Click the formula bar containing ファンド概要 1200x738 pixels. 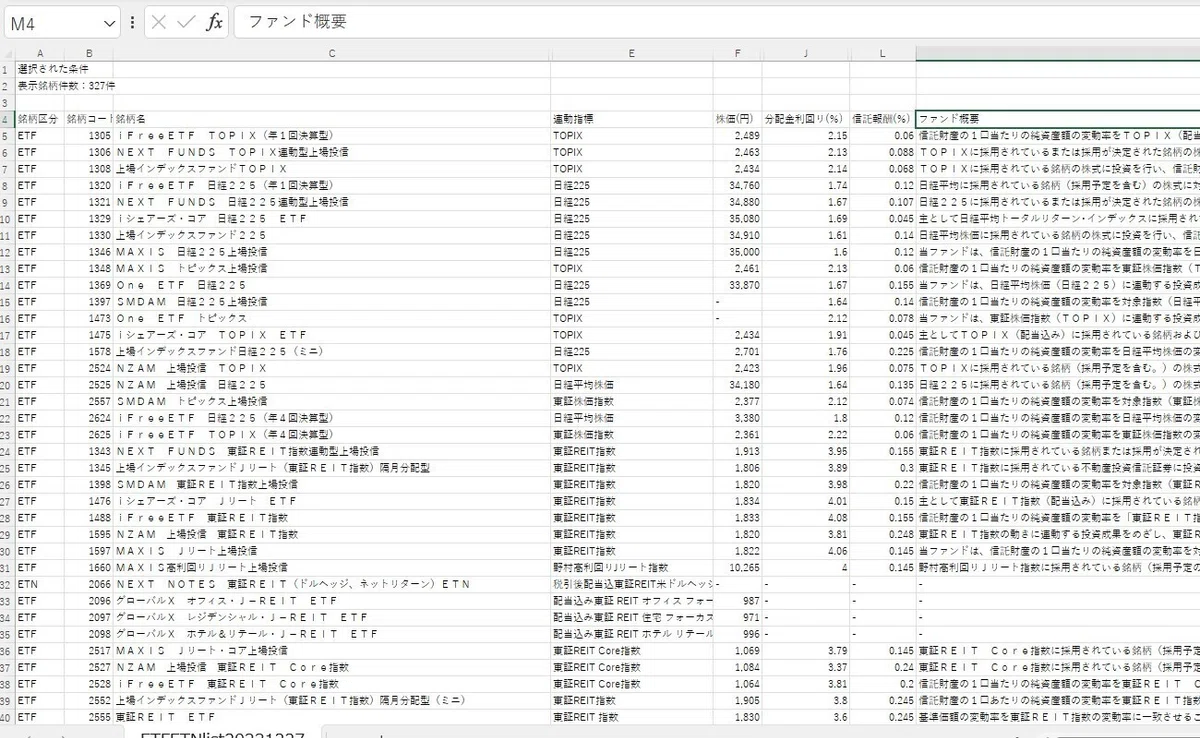[716, 22]
